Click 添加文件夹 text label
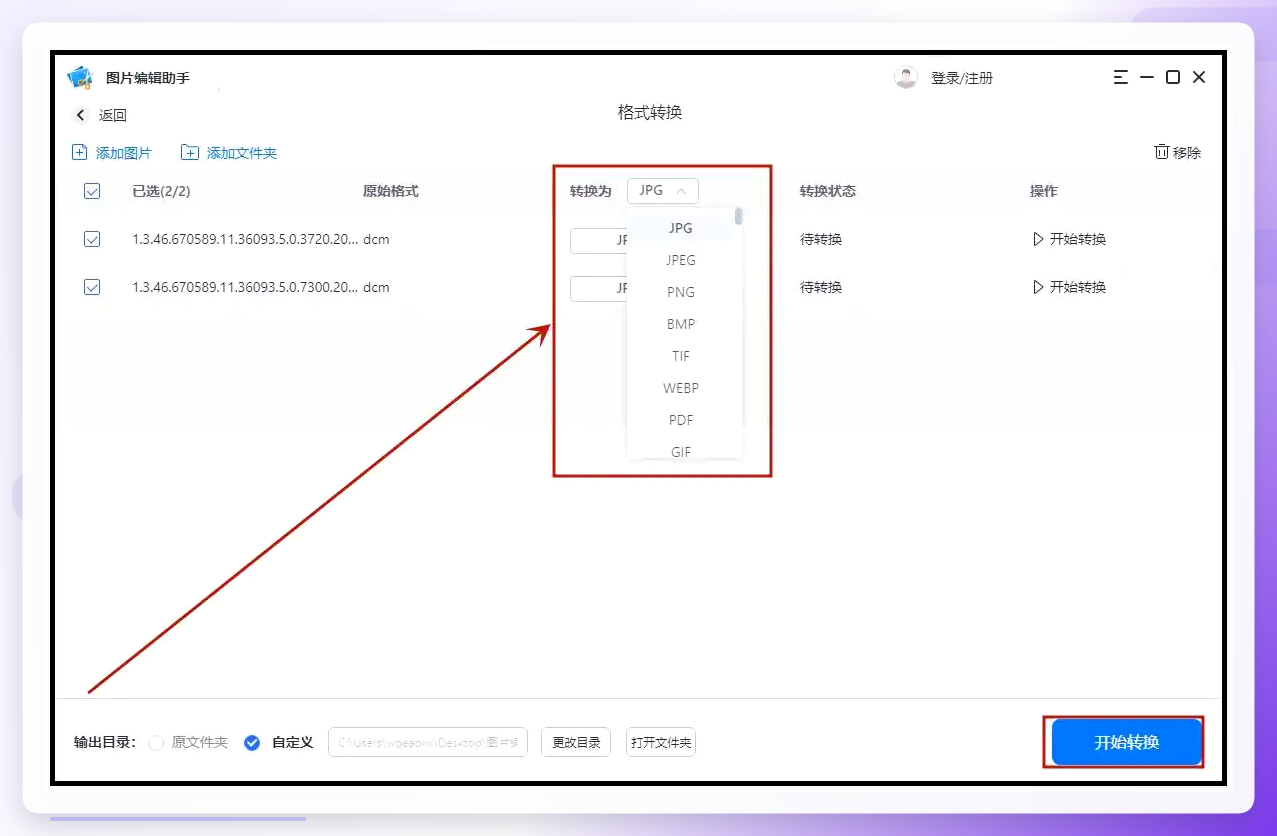The image size is (1277, 836). (242, 153)
